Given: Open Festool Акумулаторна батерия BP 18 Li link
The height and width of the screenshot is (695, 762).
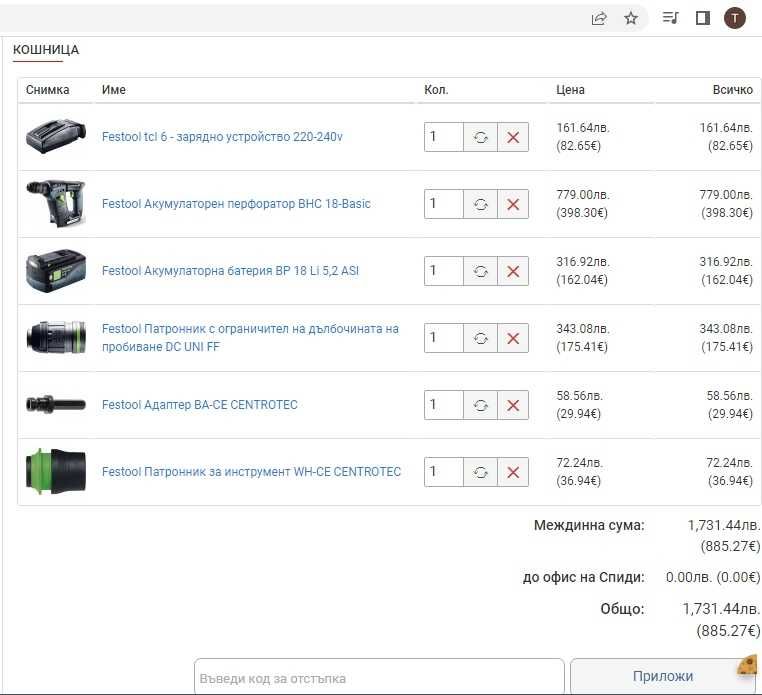Looking at the screenshot, I should tap(230, 271).
